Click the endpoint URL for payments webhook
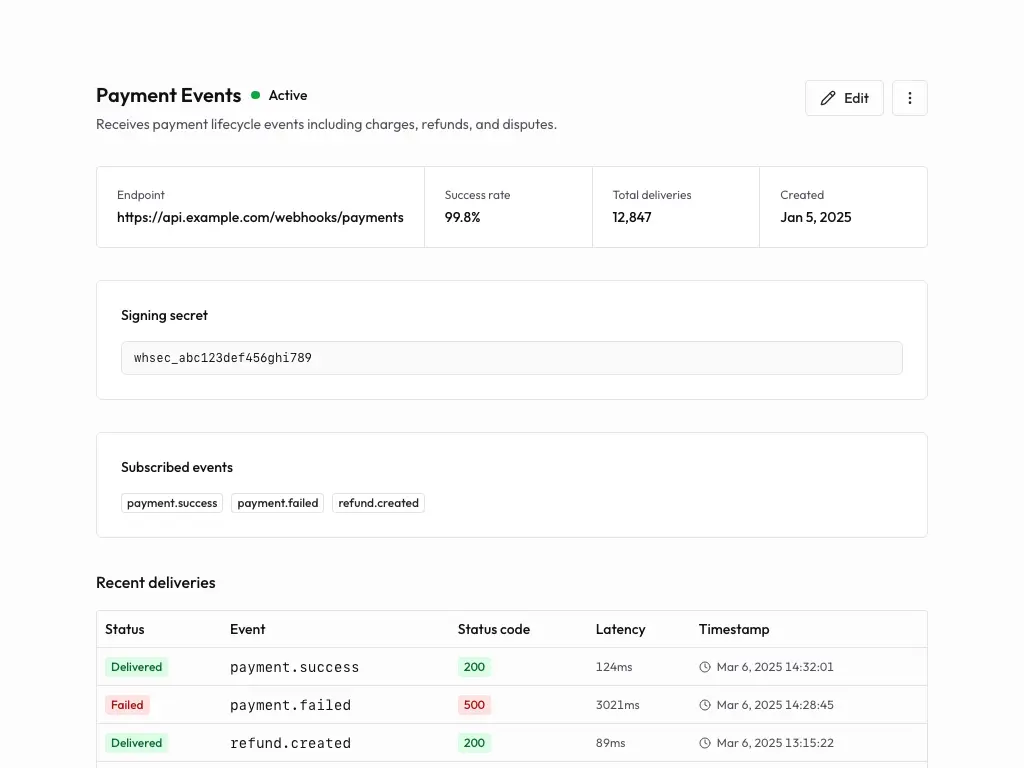Image resolution: width=1024 pixels, height=768 pixels. pyautogui.click(x=260, y=217)
